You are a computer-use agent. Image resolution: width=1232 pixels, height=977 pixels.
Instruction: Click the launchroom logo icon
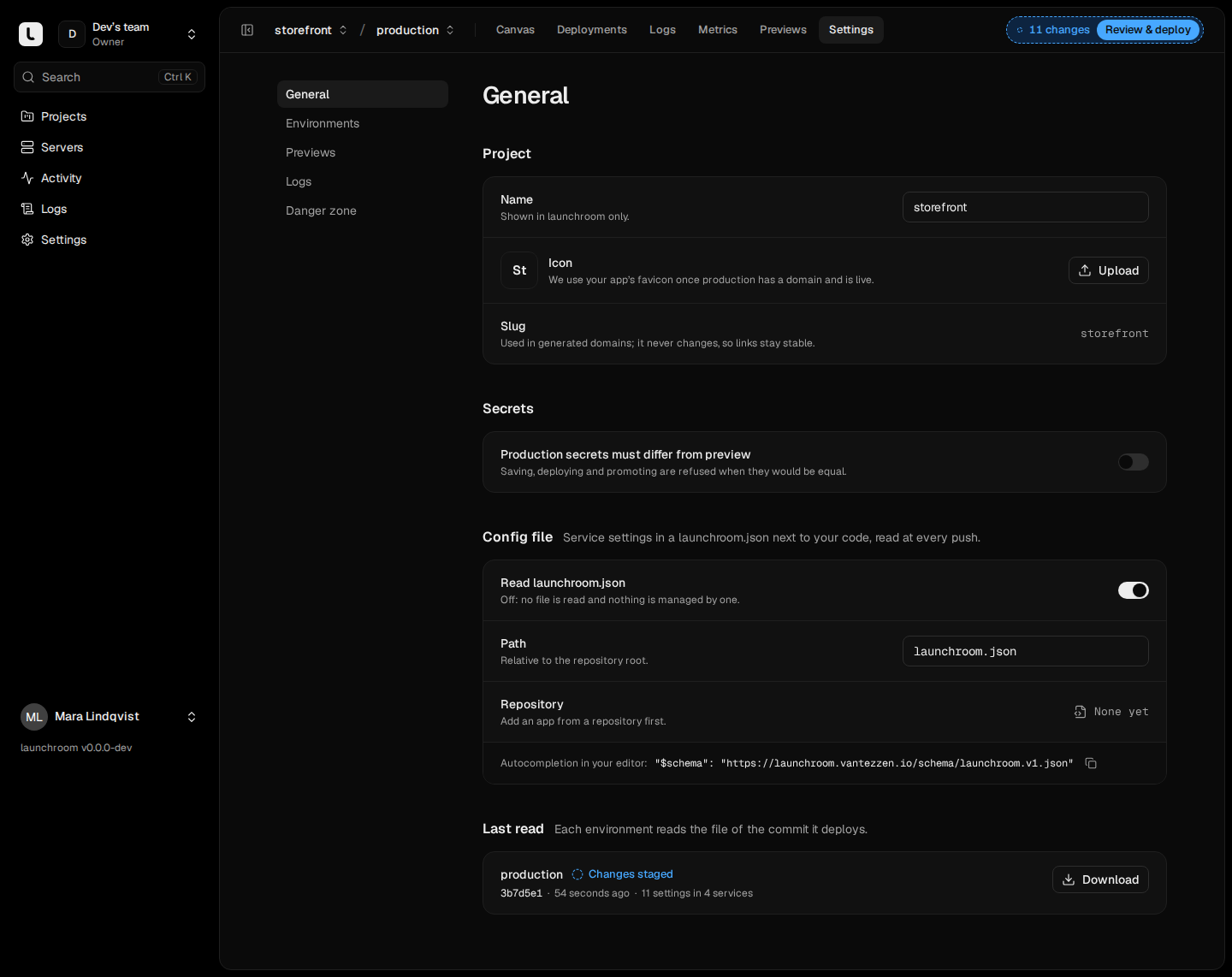31,34
